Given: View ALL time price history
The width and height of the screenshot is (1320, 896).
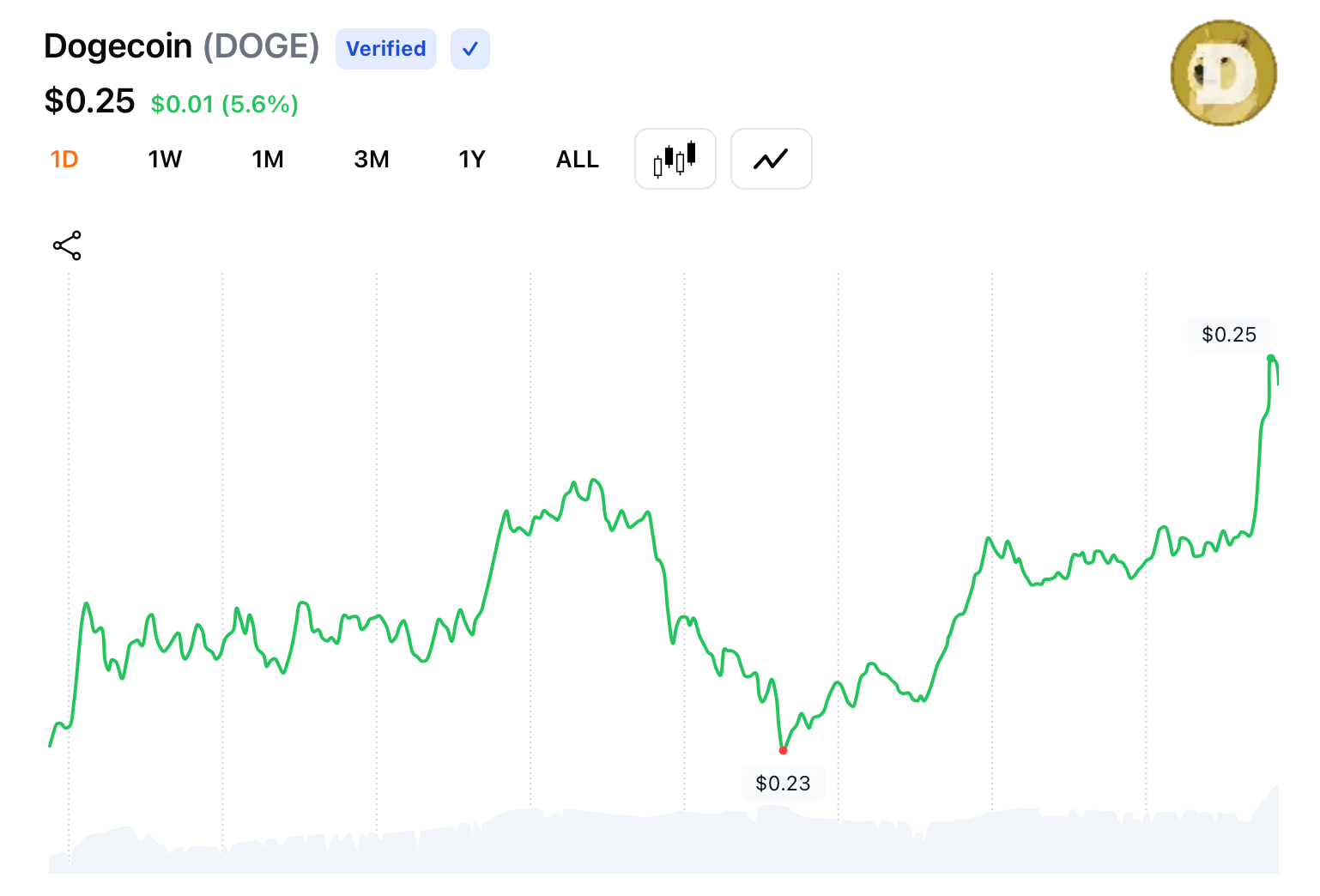Looking at the screenshot, I should [x=577, y=160].
